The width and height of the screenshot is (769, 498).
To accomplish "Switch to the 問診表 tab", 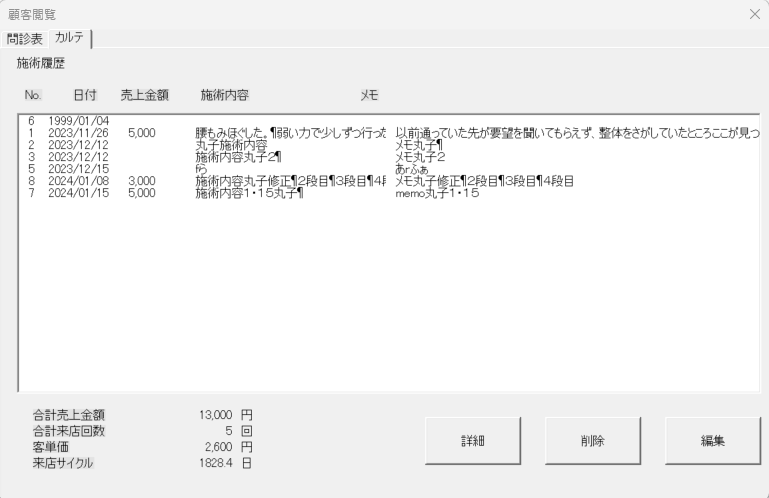I will pyautogui.click(x=25, y=39).
